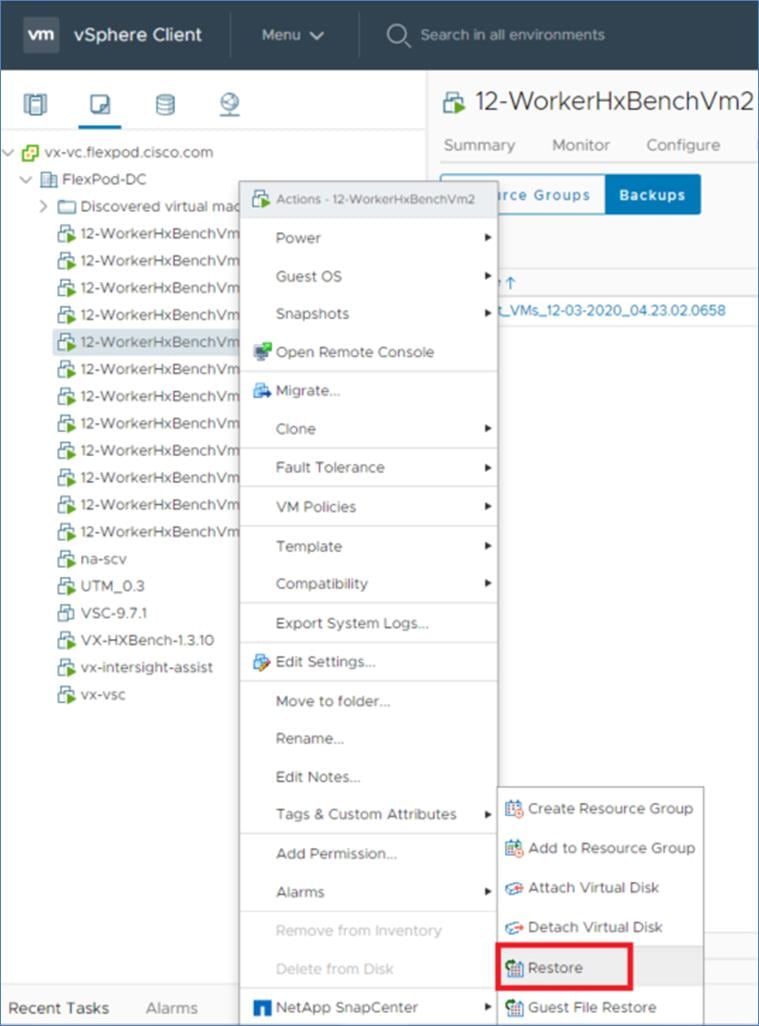The image size is (759, 1026).
Task: Click the vm logo in header
Action: coord(41,34)
